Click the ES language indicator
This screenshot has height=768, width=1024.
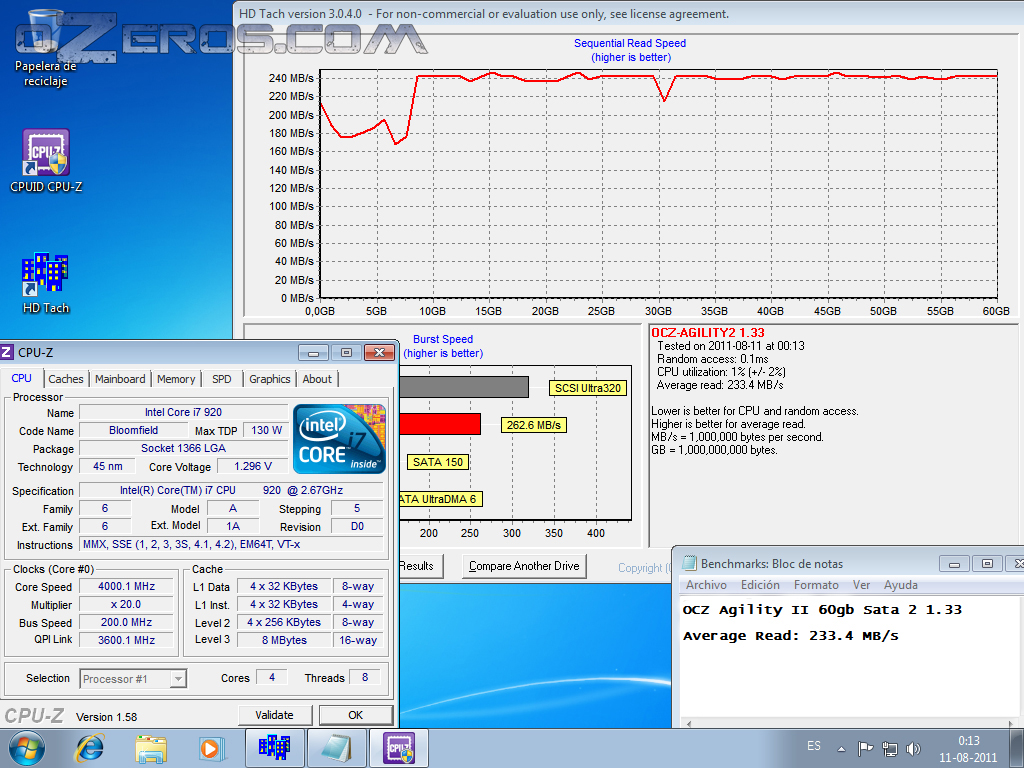pyautogui.click(x=814, y=746)
